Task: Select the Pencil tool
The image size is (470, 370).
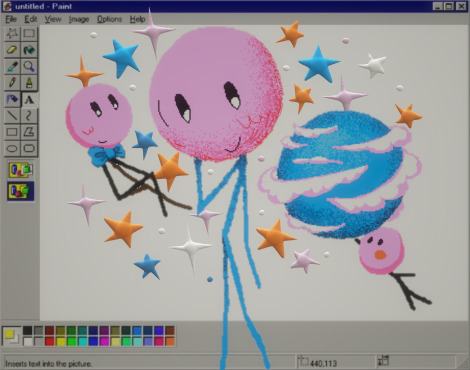Action: click(x=12, y=82)
